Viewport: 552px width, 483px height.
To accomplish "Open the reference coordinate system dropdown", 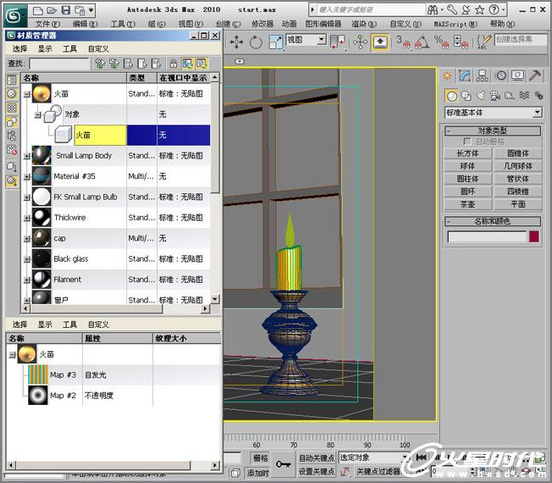I will coord(306,40).
